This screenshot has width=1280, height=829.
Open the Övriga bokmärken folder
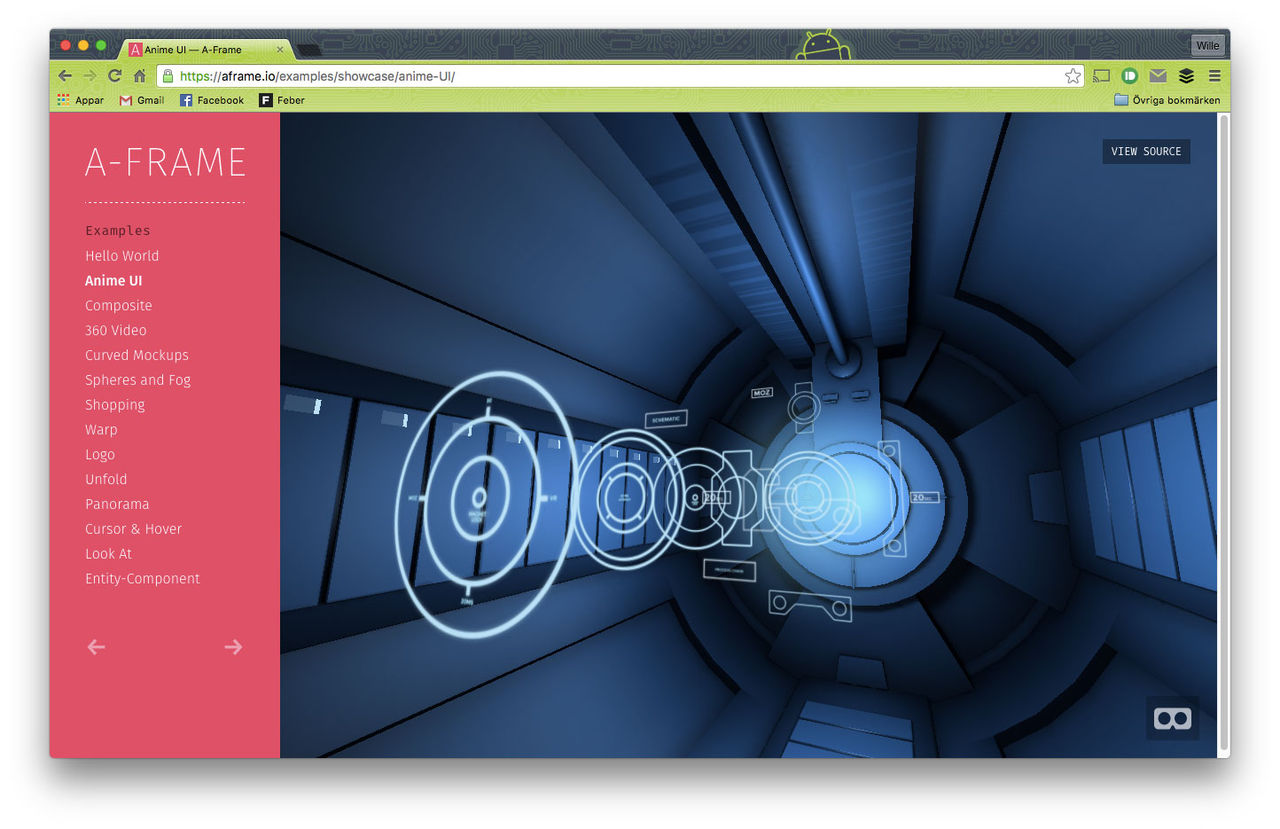(x=1167, y=100)
